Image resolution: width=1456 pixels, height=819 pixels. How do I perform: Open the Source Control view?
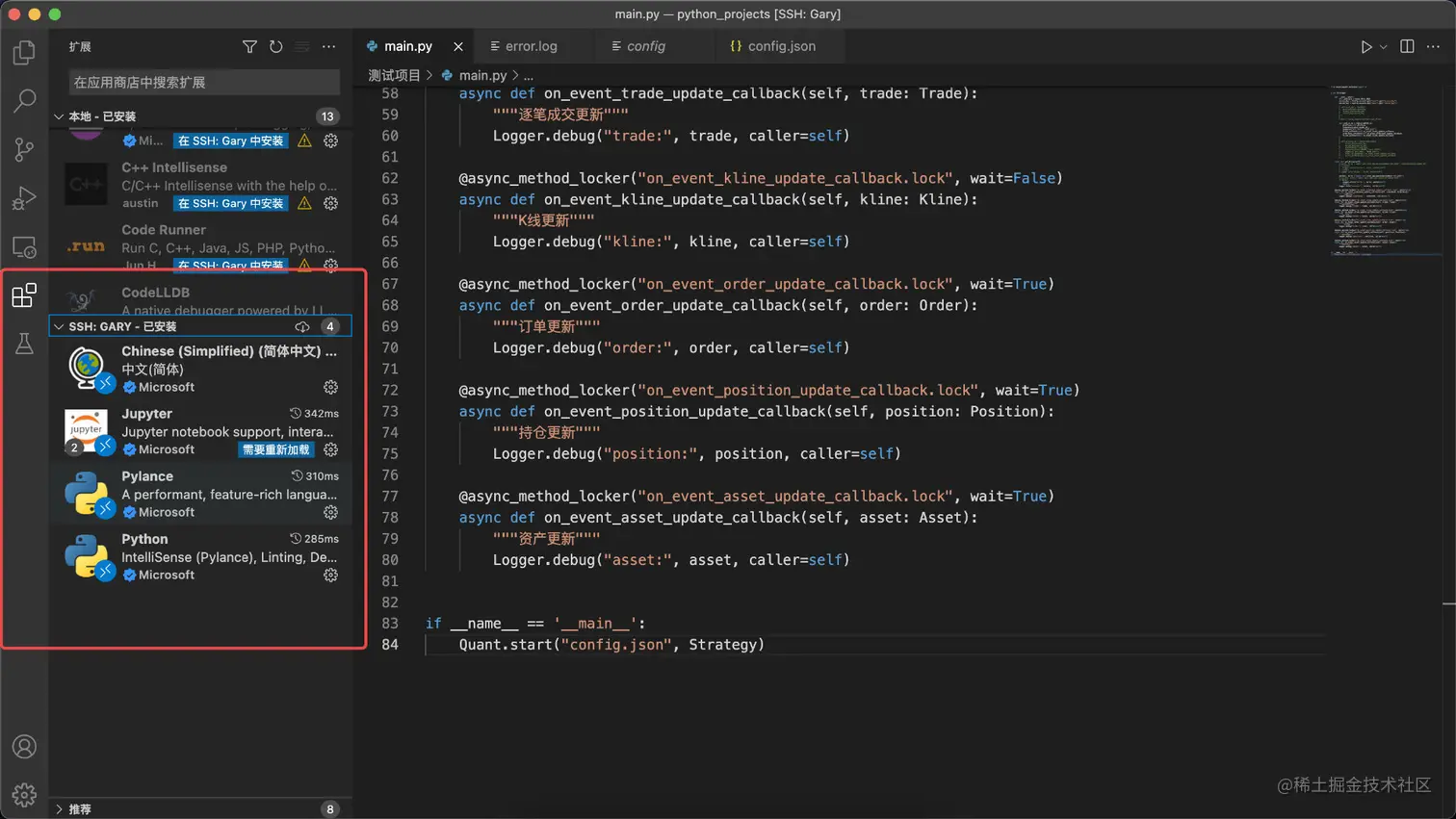pyautogui.click(x=24, y=149)
